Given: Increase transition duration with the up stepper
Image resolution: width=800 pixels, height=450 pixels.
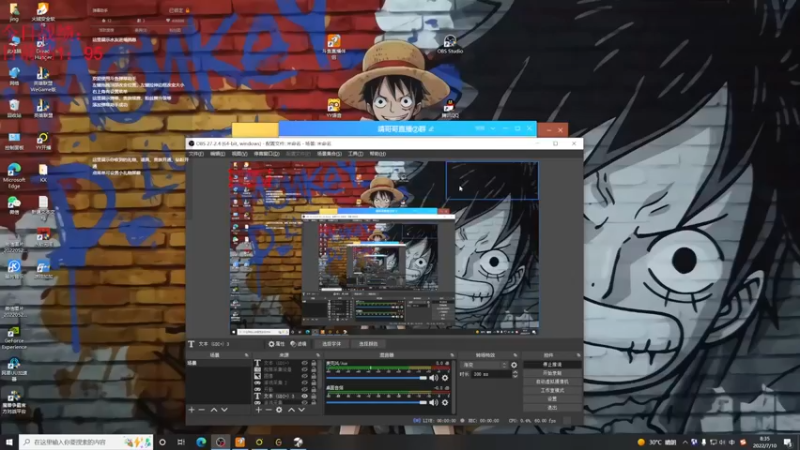Looking at the screenshot, I should tap(514, 372).
